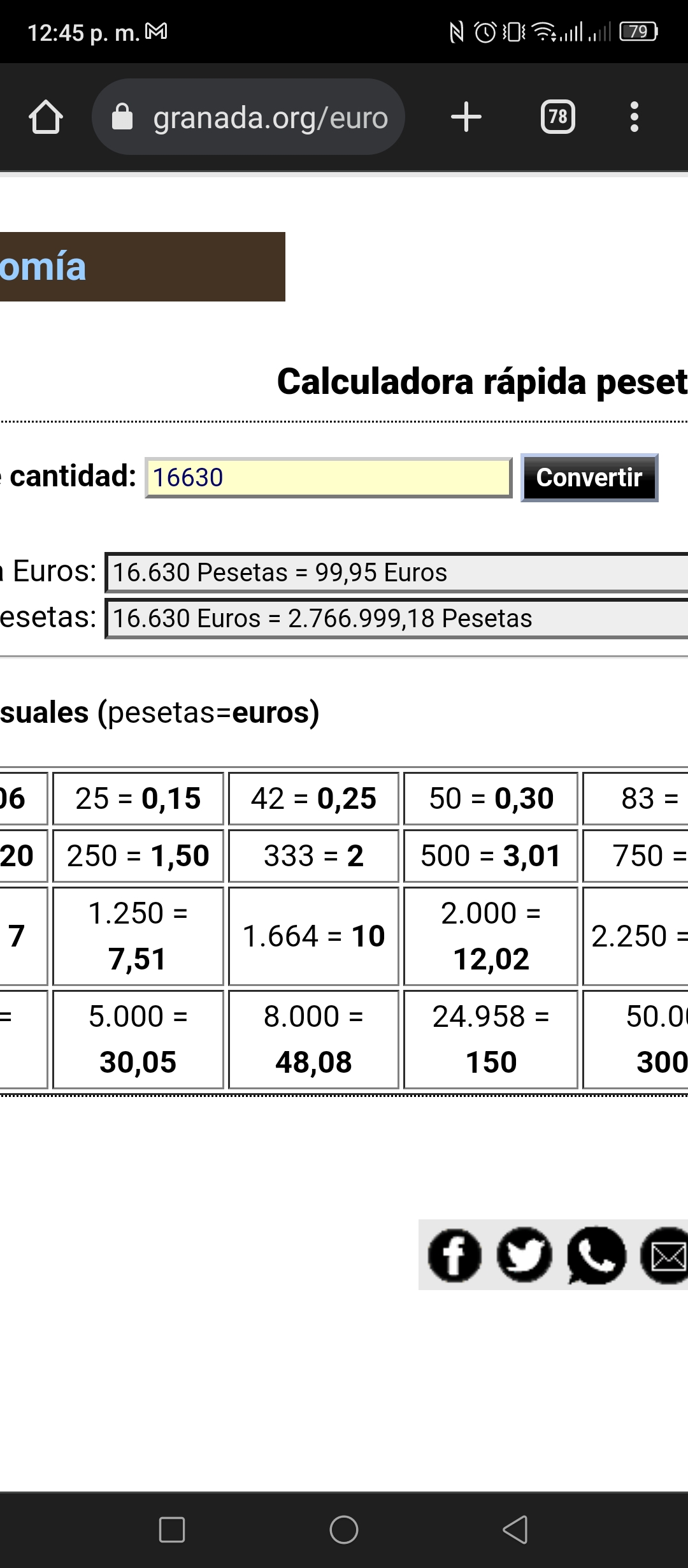688x1568 pixels.
Task: Share page on Facebook
Action: (x=454, y=1255)
